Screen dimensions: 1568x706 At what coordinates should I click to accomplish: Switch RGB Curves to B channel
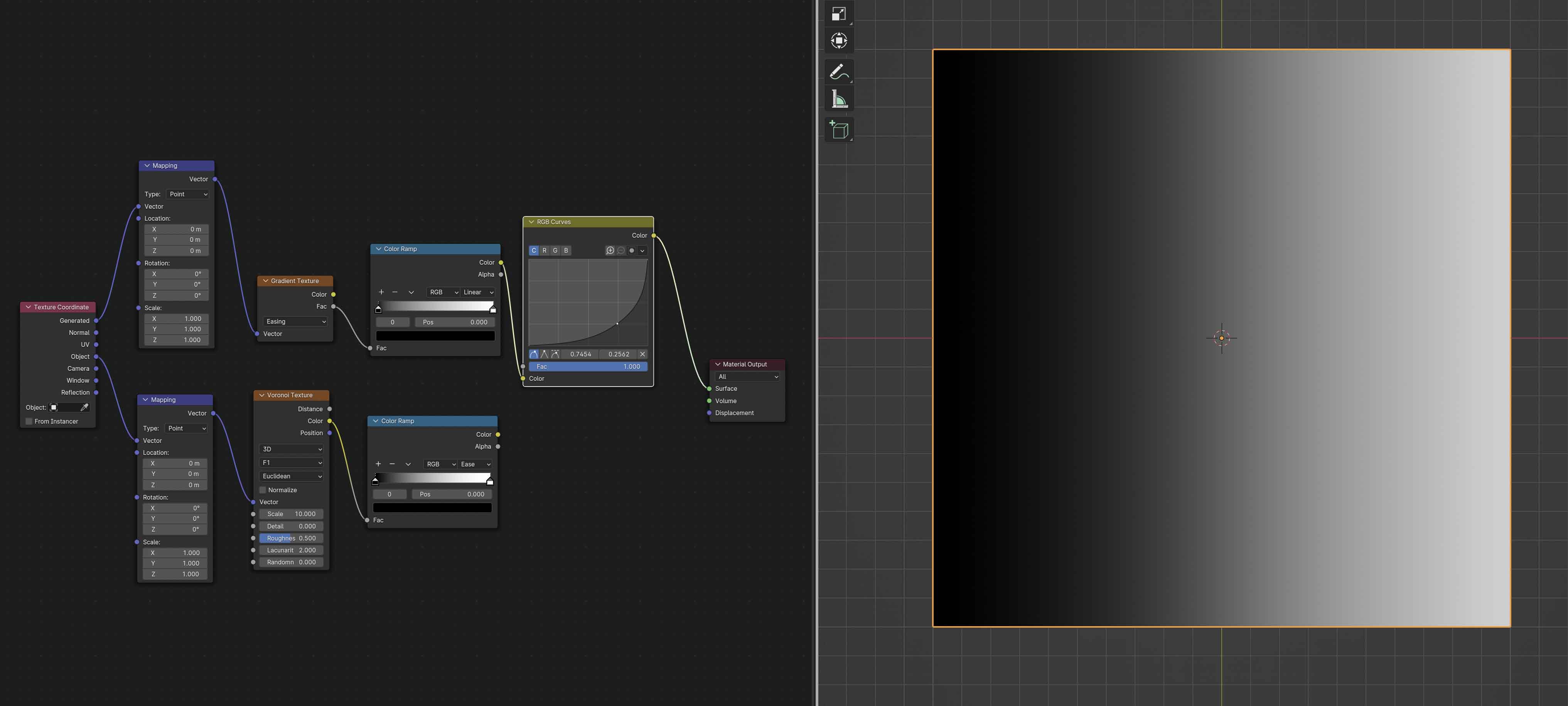(x=566, y=250)
